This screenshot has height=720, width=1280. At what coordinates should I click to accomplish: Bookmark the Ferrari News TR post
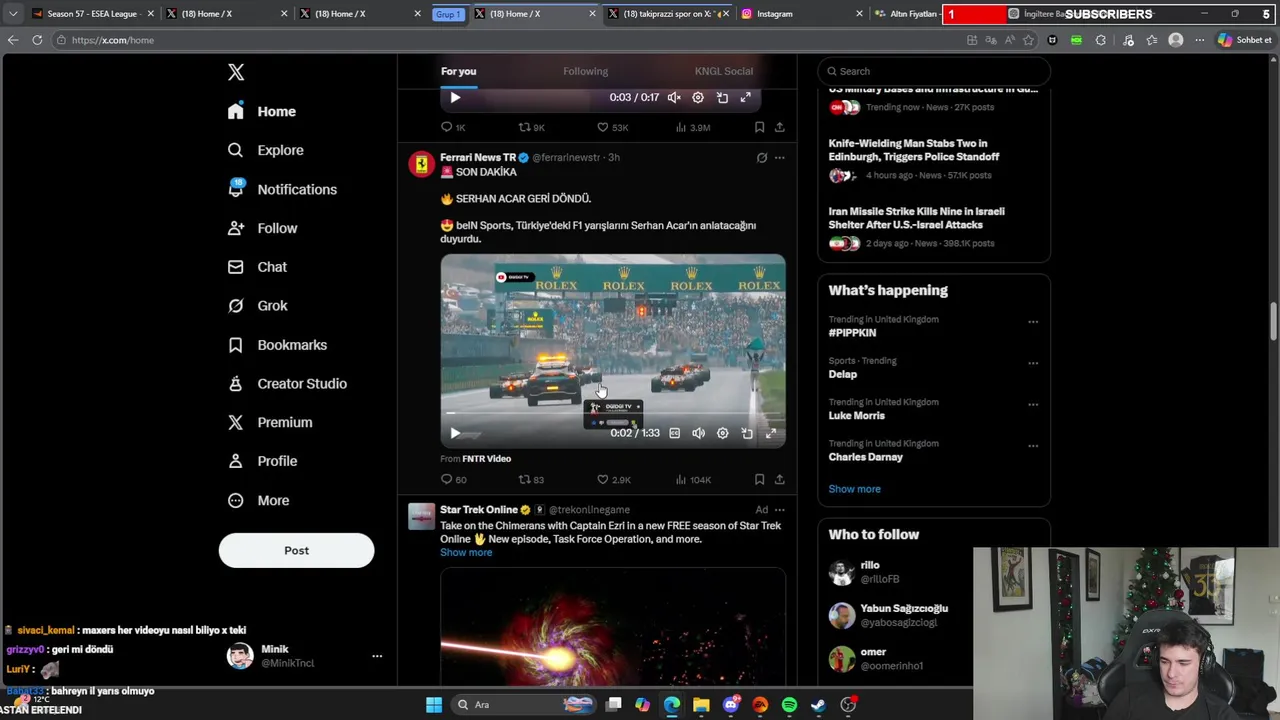point(759,480)
